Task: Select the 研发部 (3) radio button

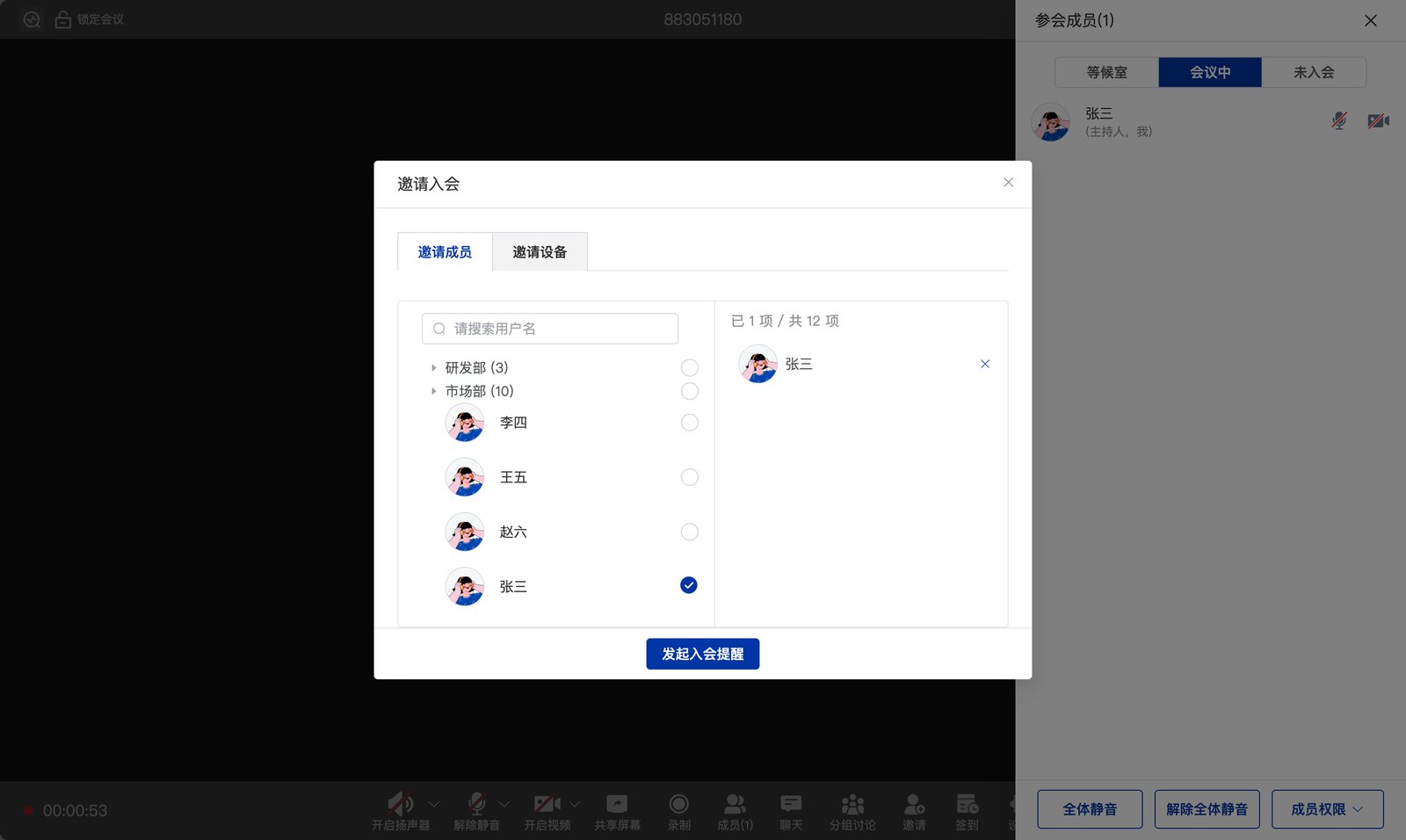Action: click(x=690, y=367)
